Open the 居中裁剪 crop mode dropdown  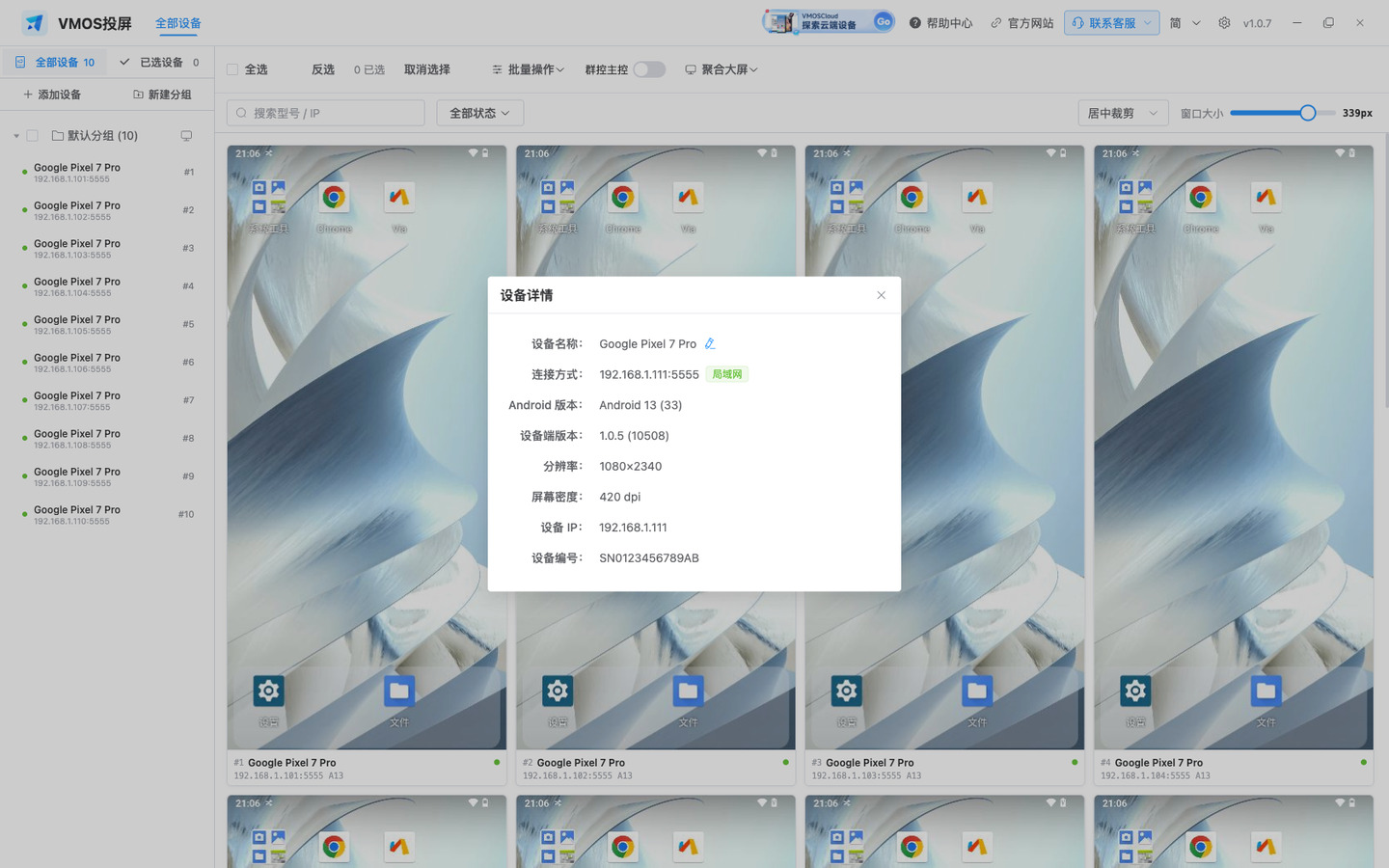pos(1123,113)
